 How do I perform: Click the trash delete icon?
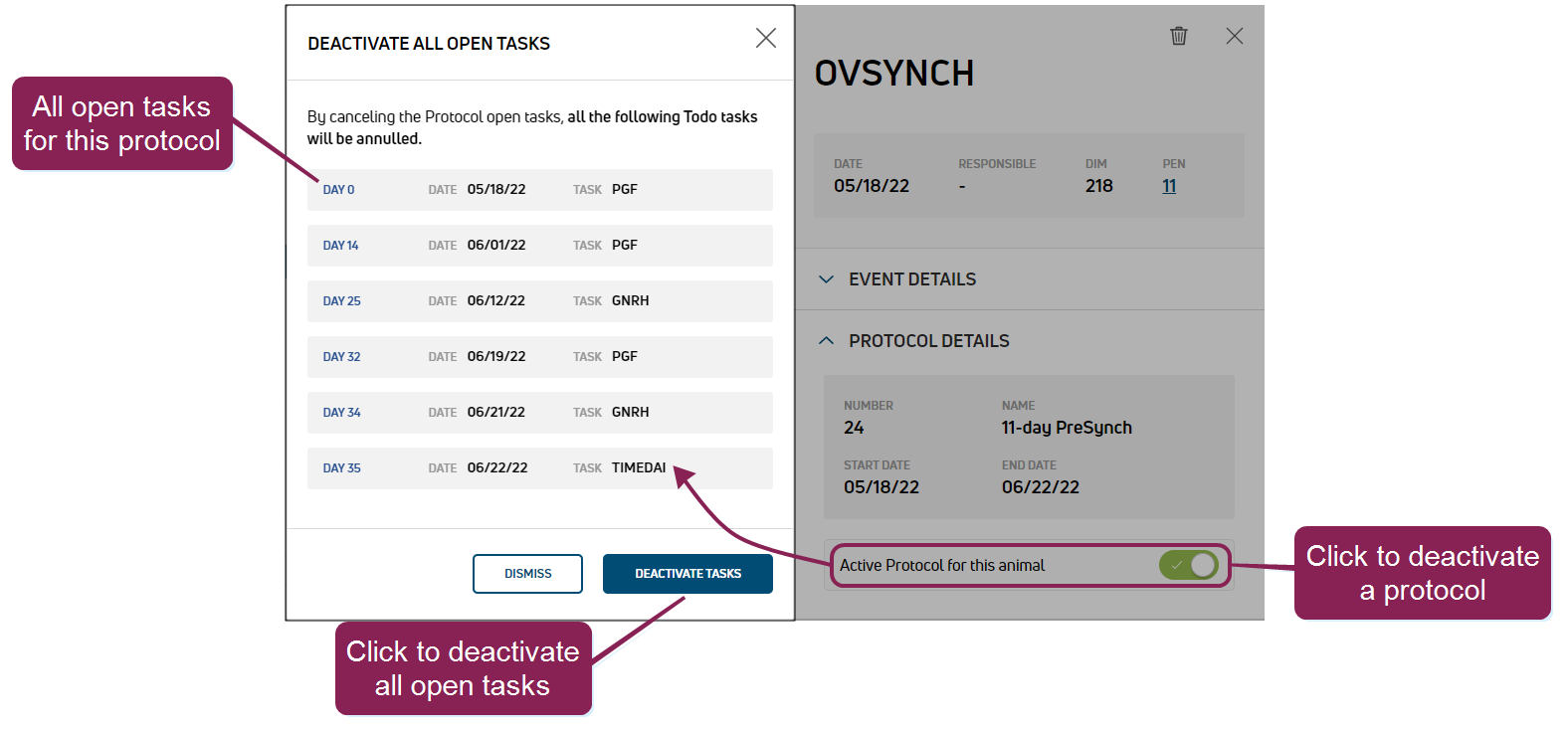1179,36
